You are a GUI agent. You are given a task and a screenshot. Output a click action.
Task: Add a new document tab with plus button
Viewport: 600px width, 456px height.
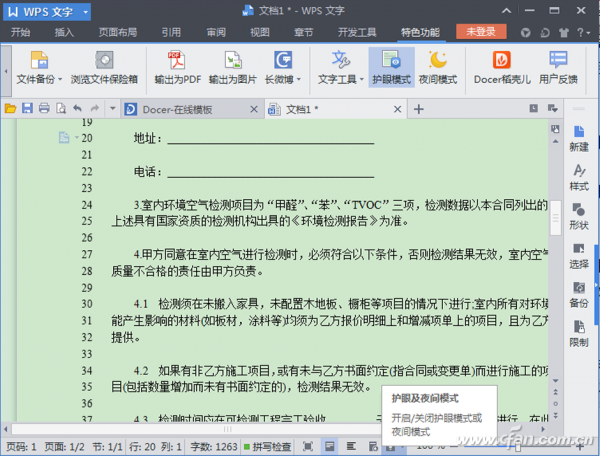tap(419, 108)
